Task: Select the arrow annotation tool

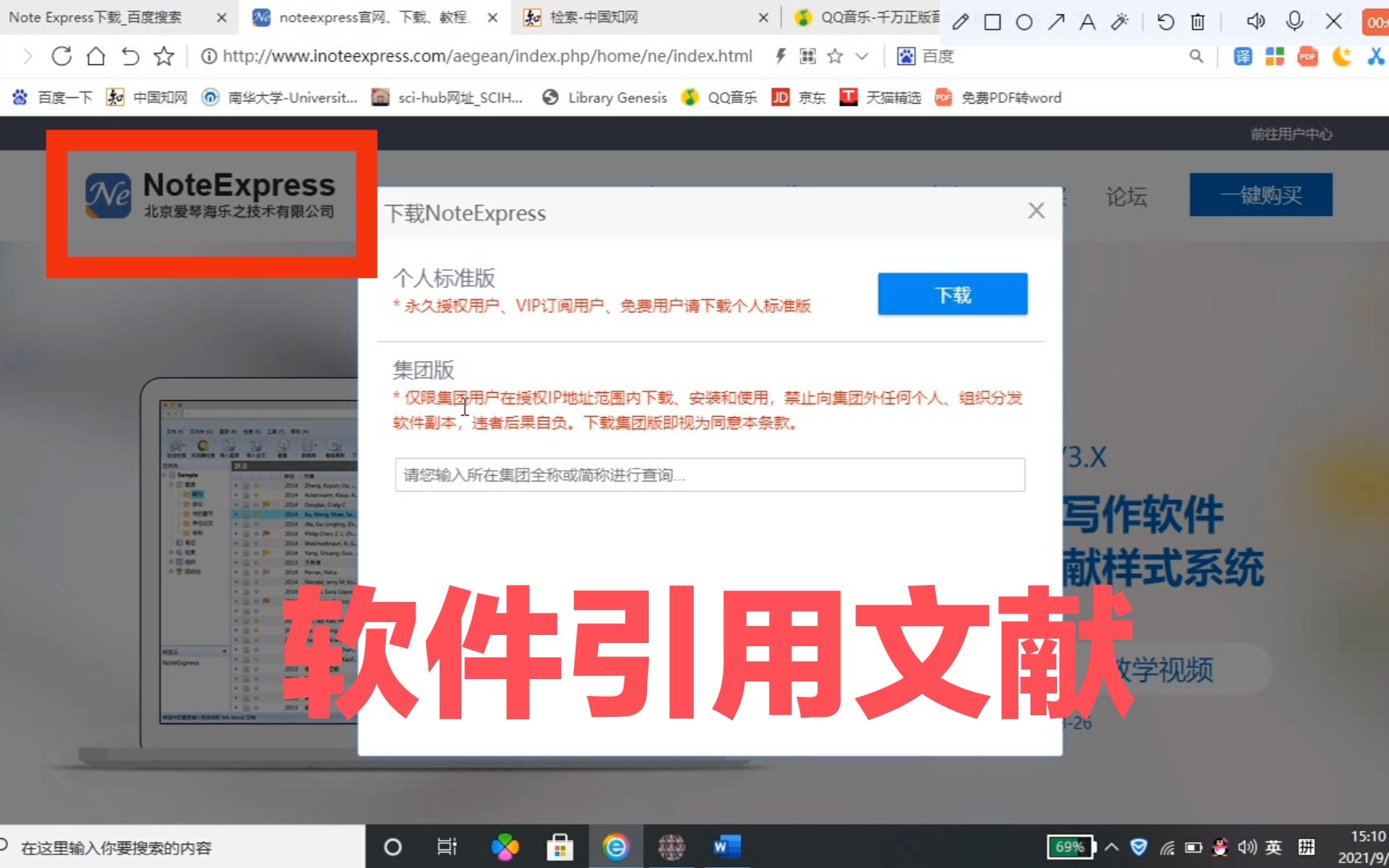Action: (1056, 22)
